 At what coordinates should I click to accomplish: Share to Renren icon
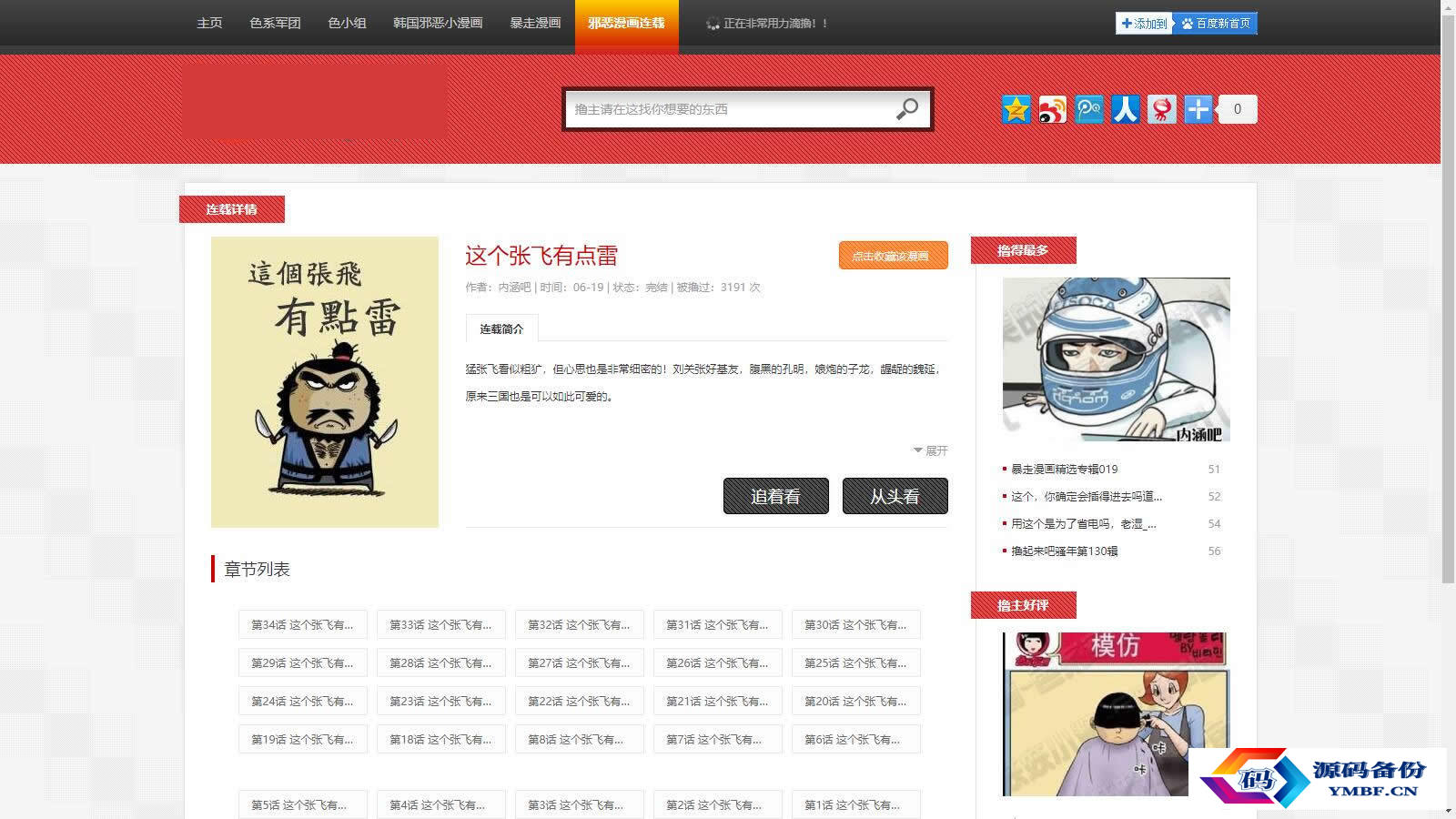(1125, 109)
